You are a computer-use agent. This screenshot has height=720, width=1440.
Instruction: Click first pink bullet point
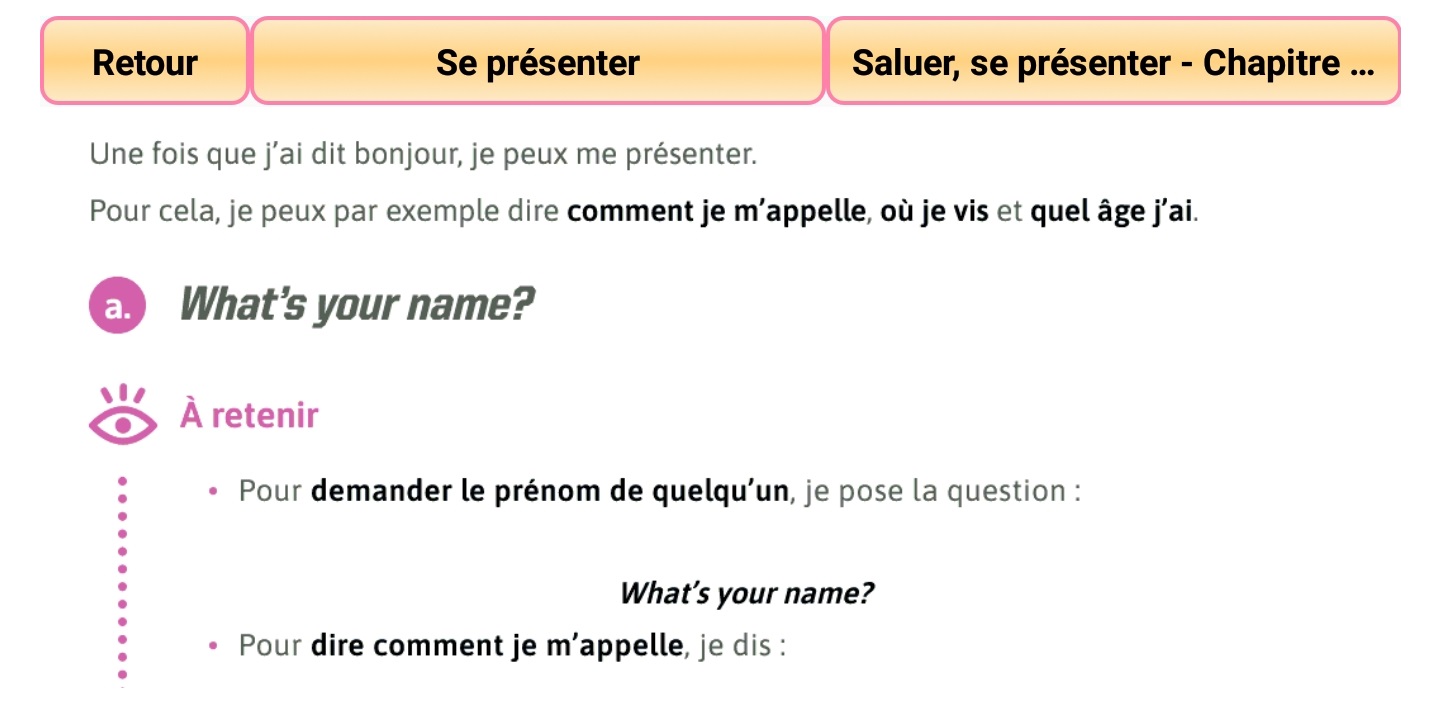213,492
